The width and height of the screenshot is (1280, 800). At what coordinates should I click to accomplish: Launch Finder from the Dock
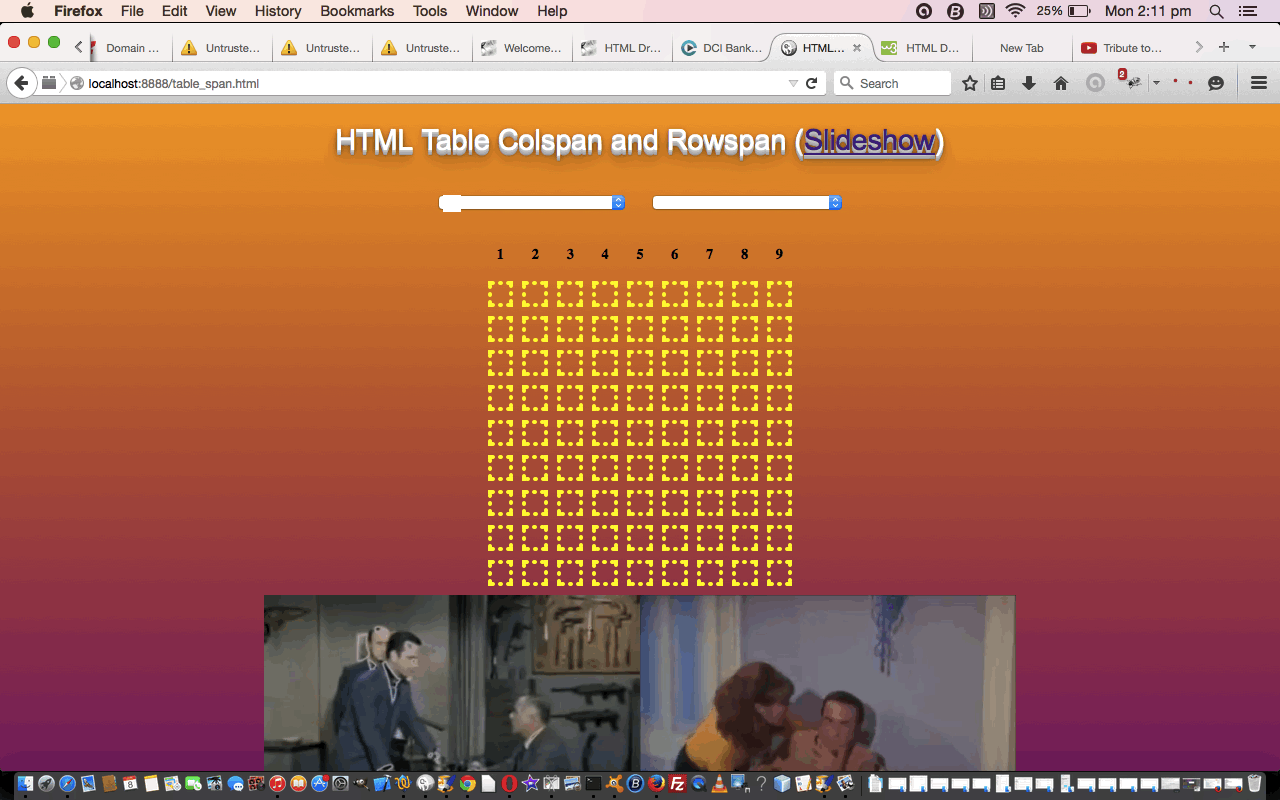[x=25, y=784]
